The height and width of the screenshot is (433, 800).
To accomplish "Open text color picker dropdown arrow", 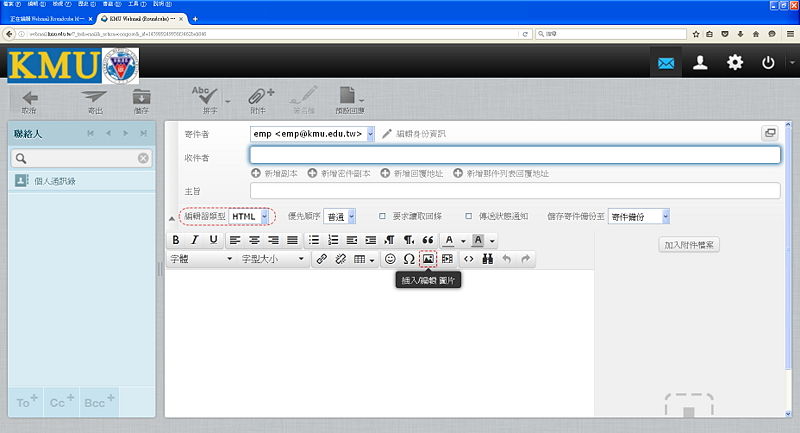I will point(463,241).
